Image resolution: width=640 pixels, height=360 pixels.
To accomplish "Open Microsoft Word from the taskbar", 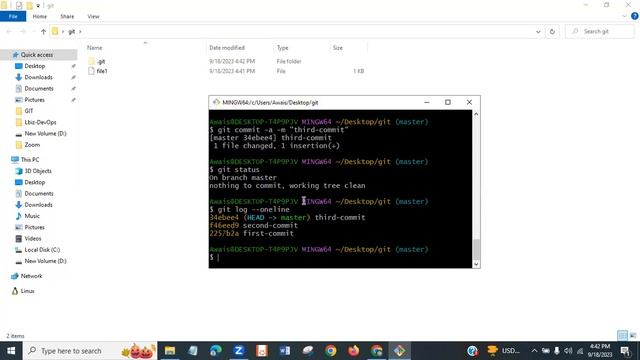I will (x=285, y=351).
